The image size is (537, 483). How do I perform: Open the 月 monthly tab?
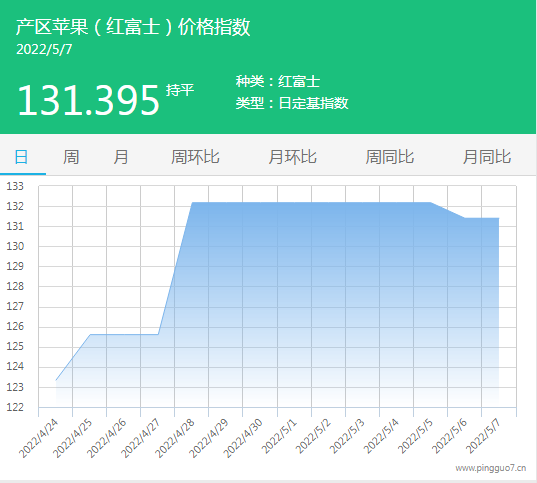[121, 157]
